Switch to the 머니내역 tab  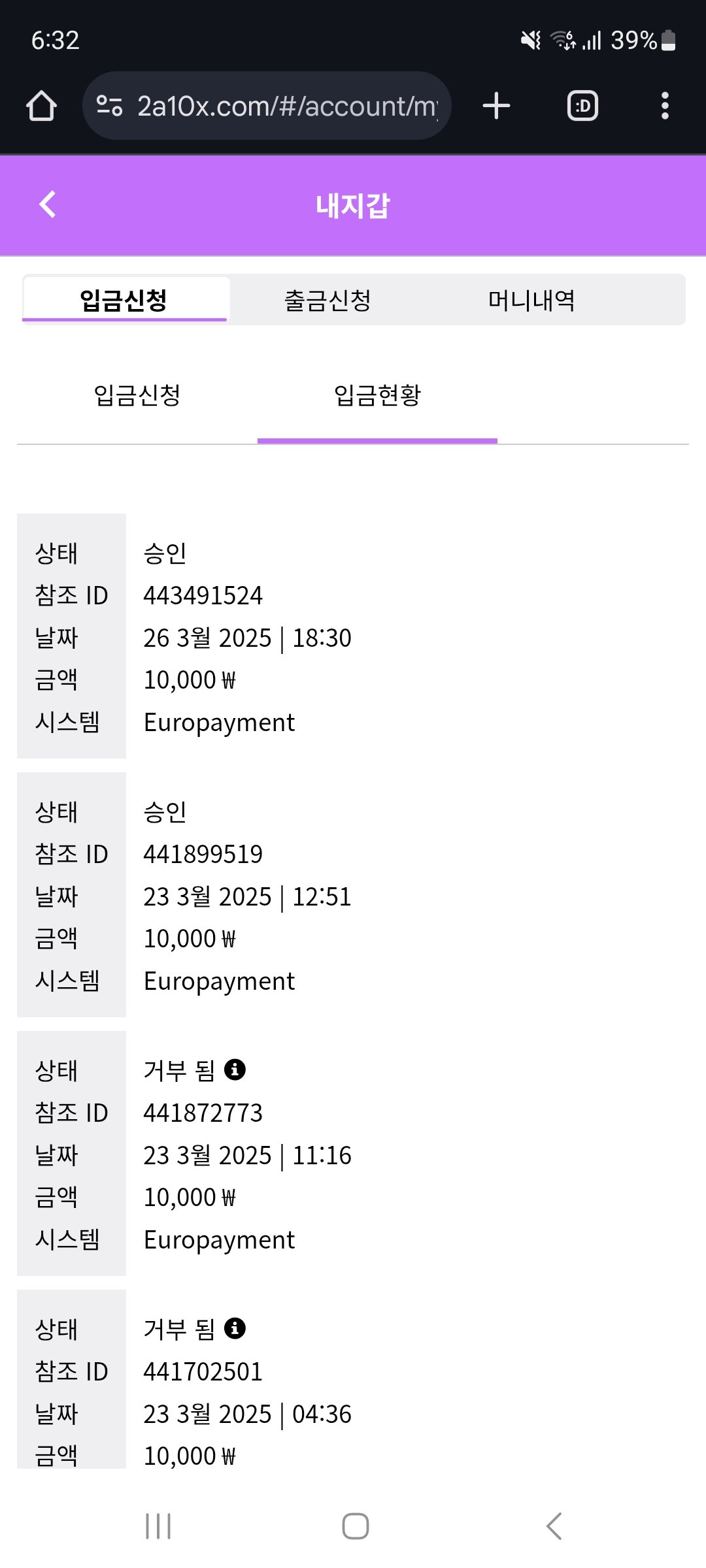(531, 301)
